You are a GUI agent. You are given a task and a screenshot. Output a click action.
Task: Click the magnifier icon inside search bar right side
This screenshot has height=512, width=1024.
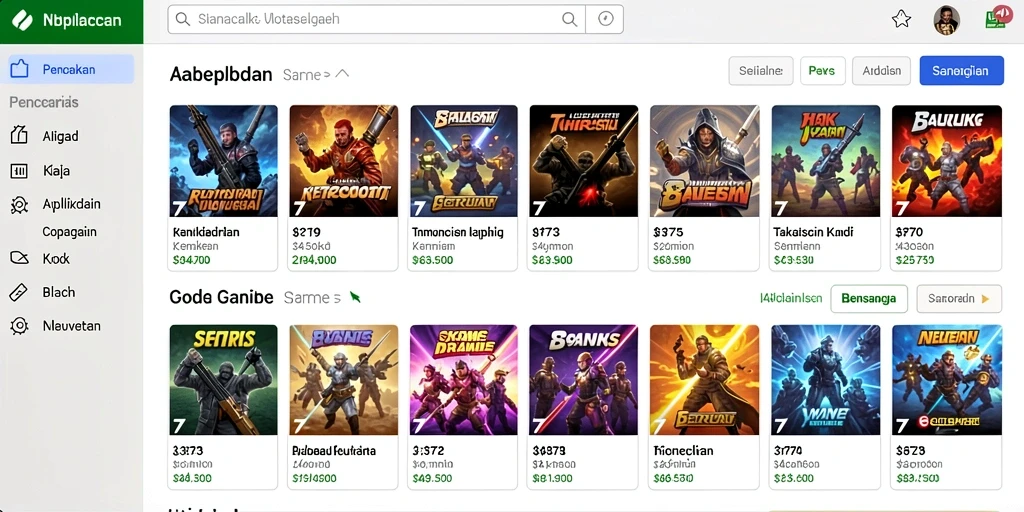point(569,20)
